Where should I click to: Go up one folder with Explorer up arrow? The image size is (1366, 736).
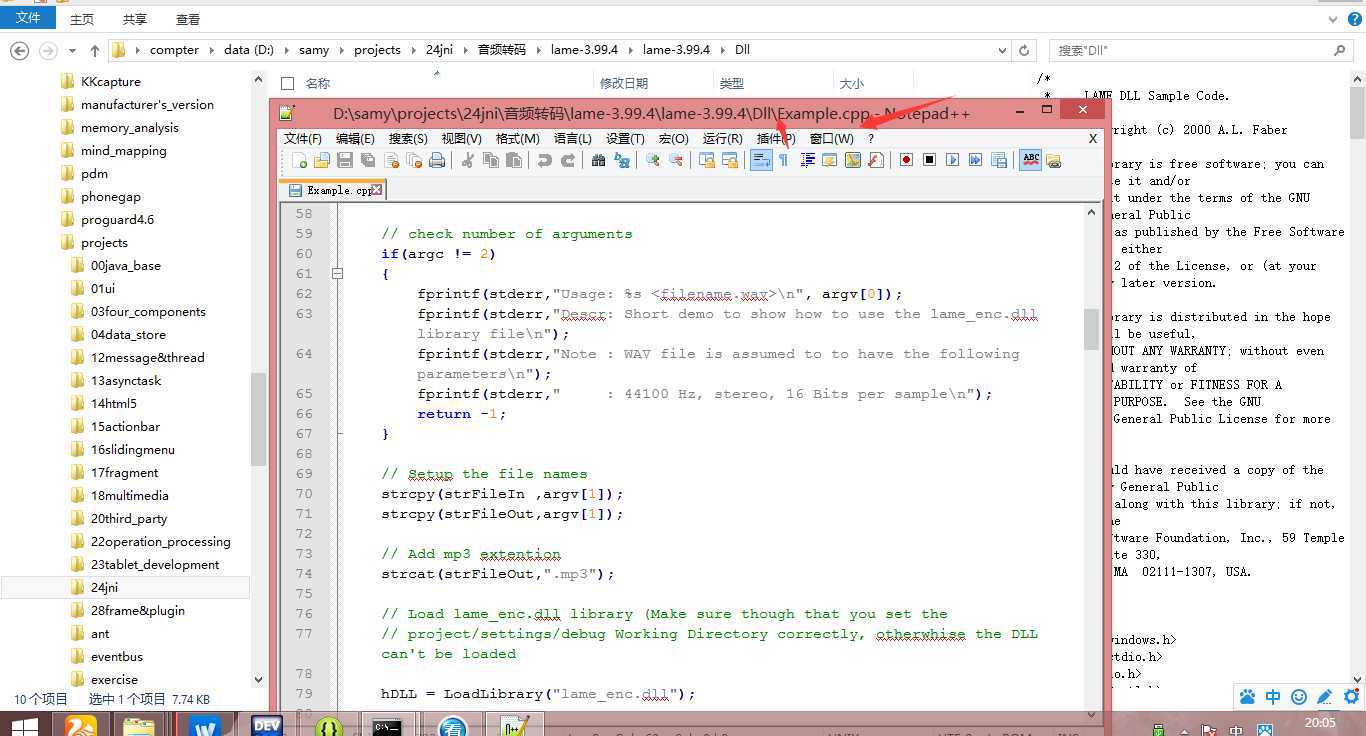[x=94, y=50]
